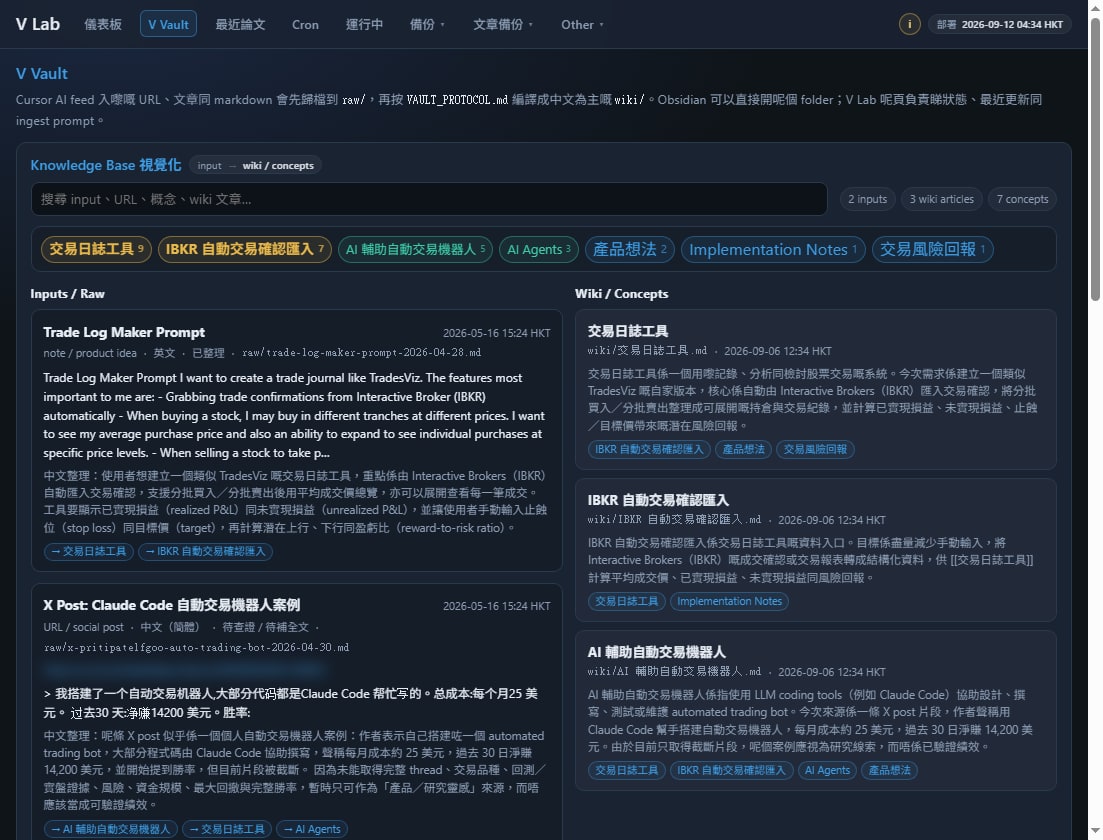Click the scrollbar up arrow
The height and width of the screenshot is (840, 1103).
[x=1095, y=6]
